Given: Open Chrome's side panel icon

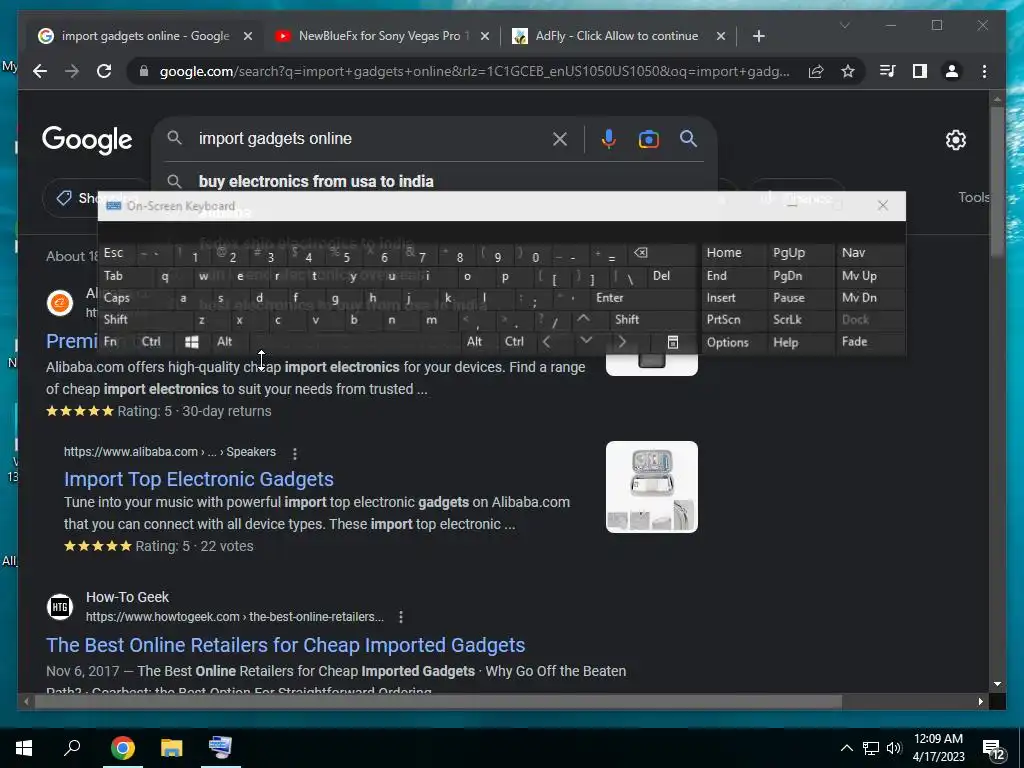Looking at the screenshot, I should [920, 71].
